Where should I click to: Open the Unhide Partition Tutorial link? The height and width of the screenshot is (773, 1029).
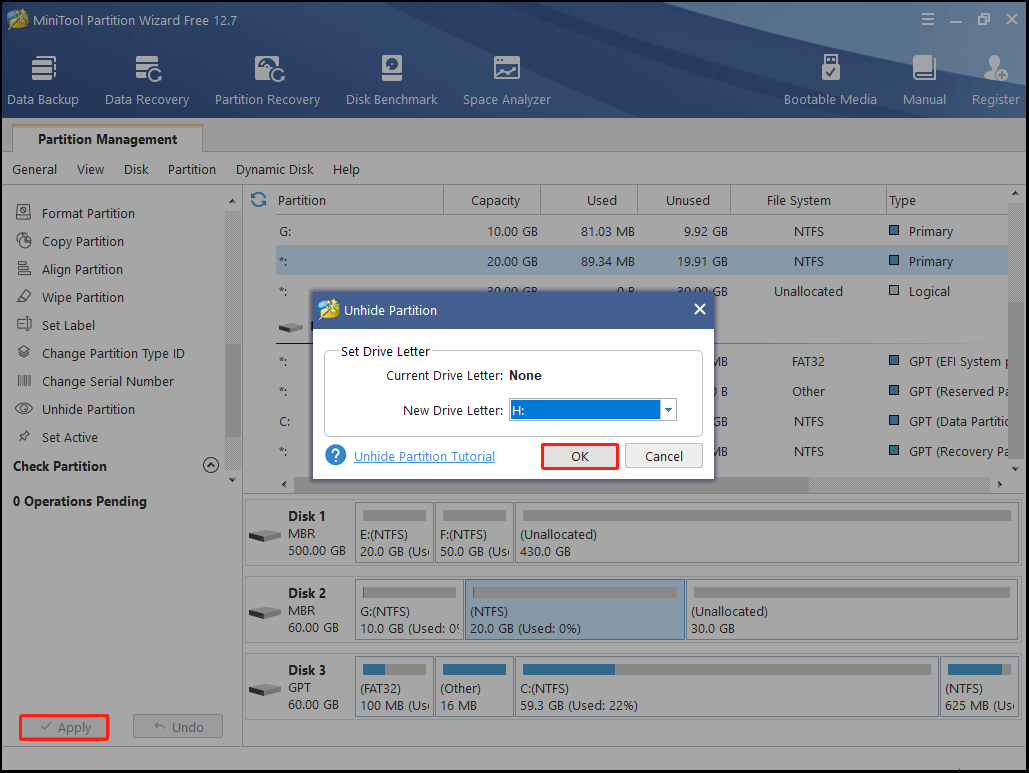click(425, 456)
